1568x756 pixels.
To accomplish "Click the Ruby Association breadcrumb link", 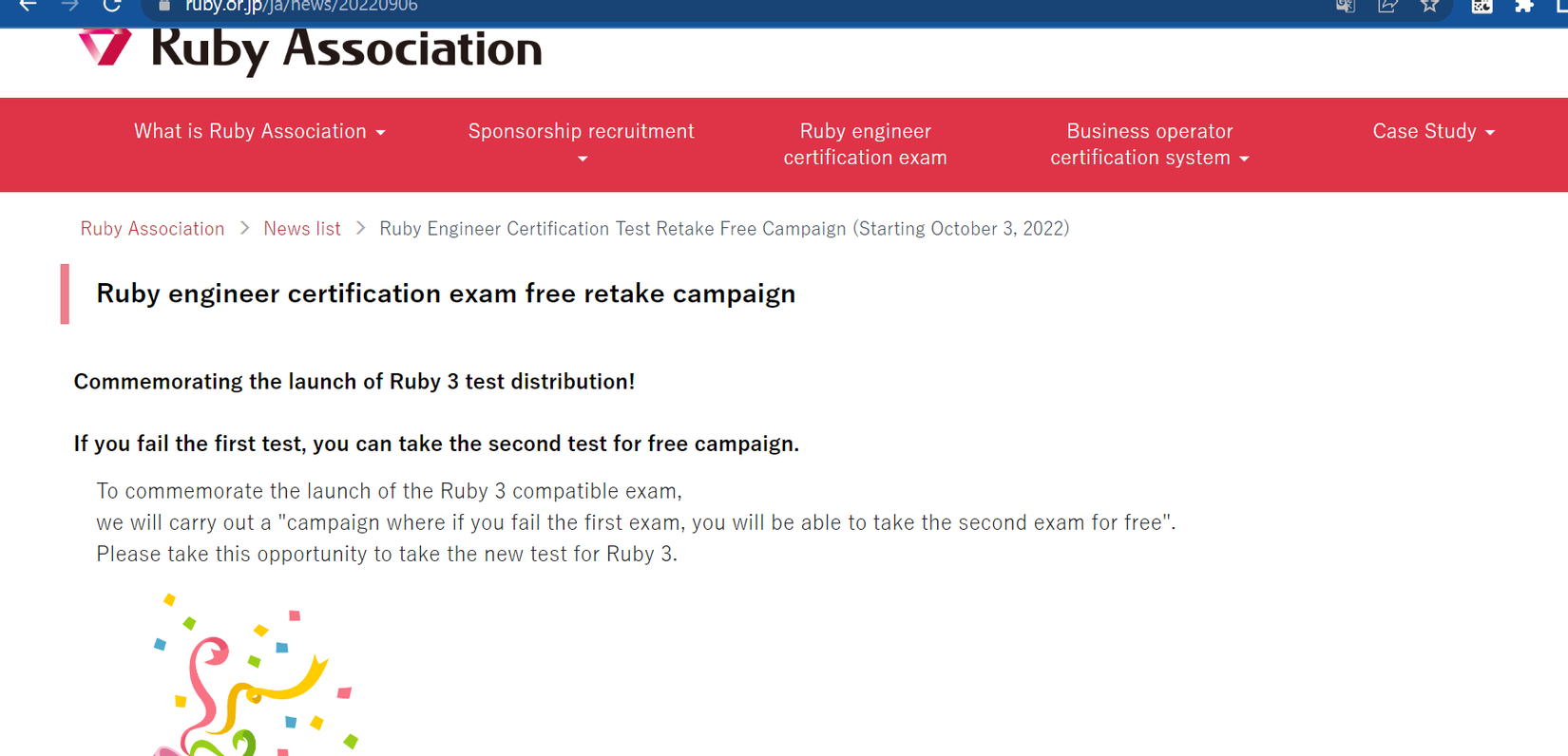I will click(x=152, y=229).
